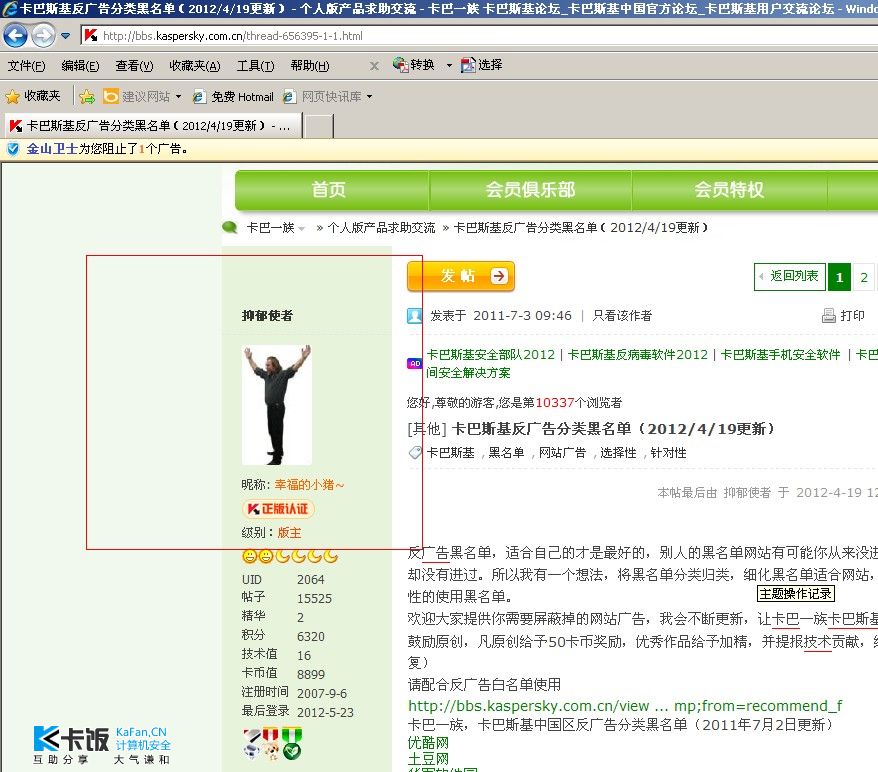Focus the address bar URL field
This screenshot has height=772, width=878.
[482, 36]
